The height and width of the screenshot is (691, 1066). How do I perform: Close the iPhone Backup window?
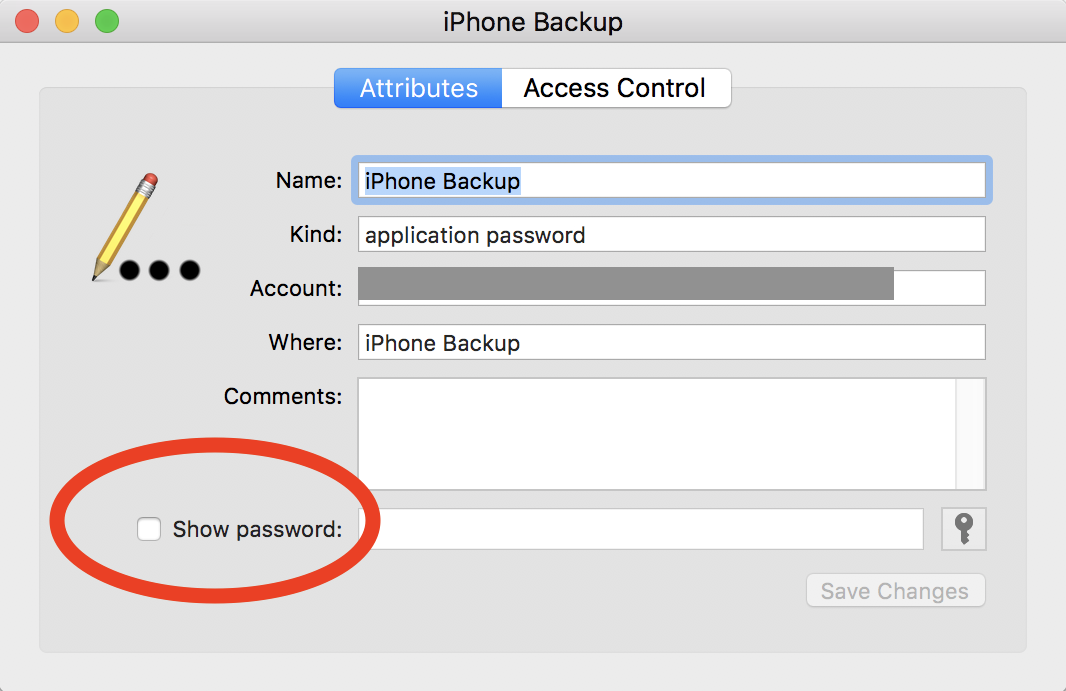[27, 21]
